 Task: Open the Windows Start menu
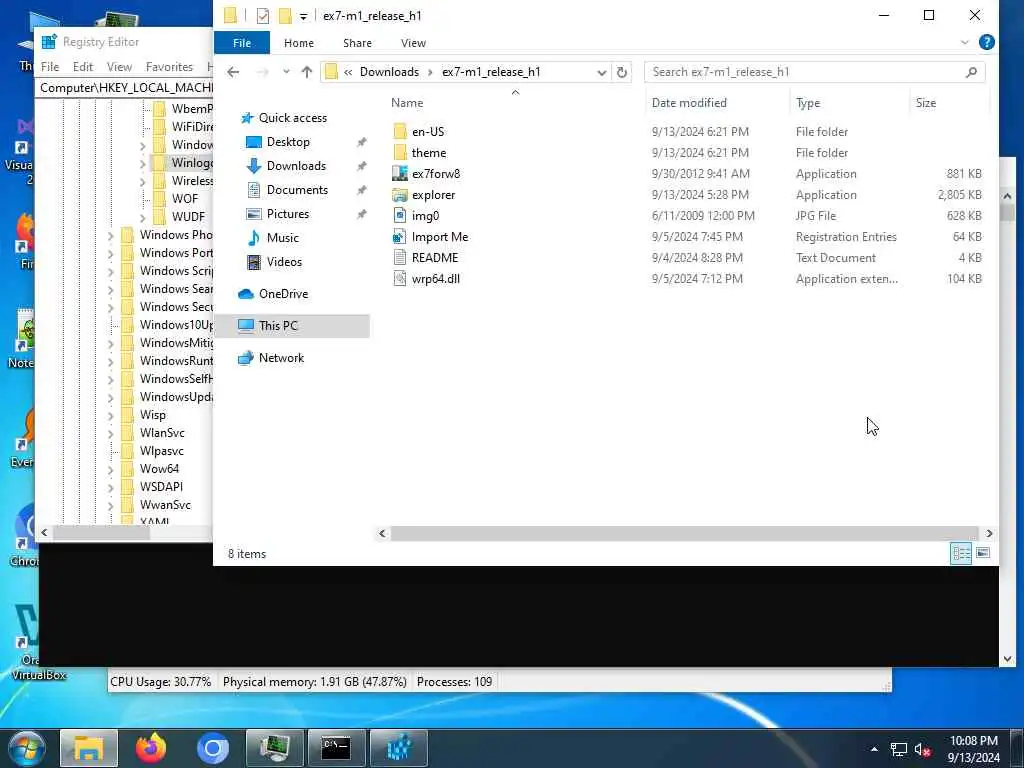tap(25, 748)
